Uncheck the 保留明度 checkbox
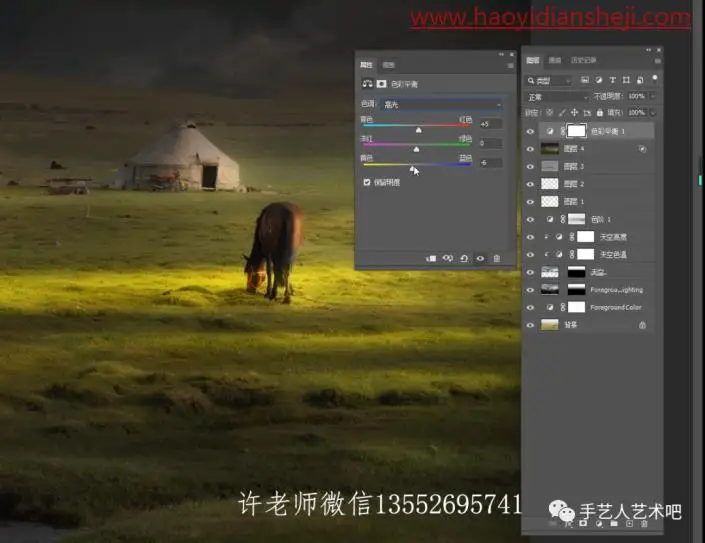705x543 pixels. pyautogui.click(x=367, y=182)
